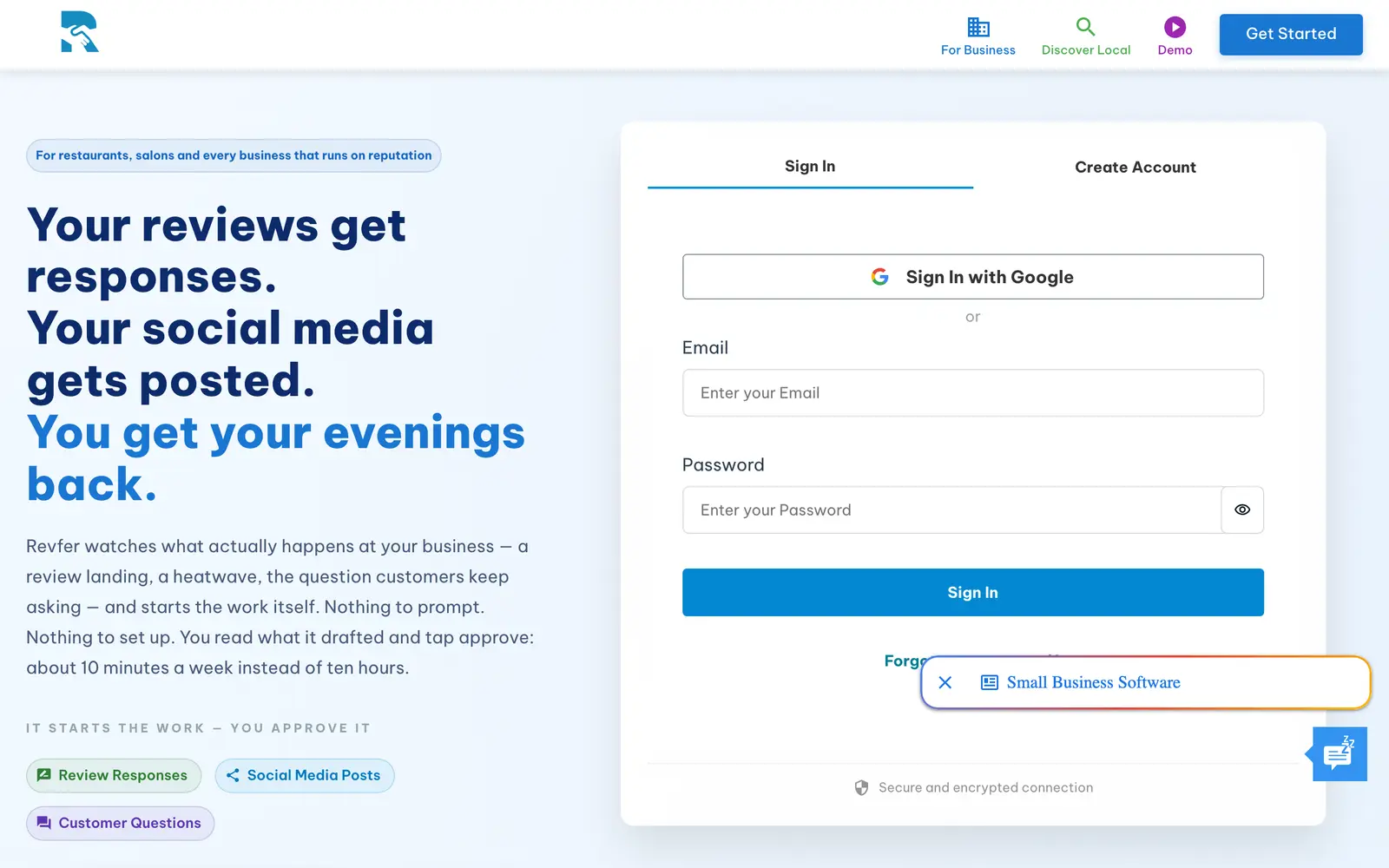Screen dimensions: 1389x868
Task: Select the Review Responses chip label
Action: point(123,775)
